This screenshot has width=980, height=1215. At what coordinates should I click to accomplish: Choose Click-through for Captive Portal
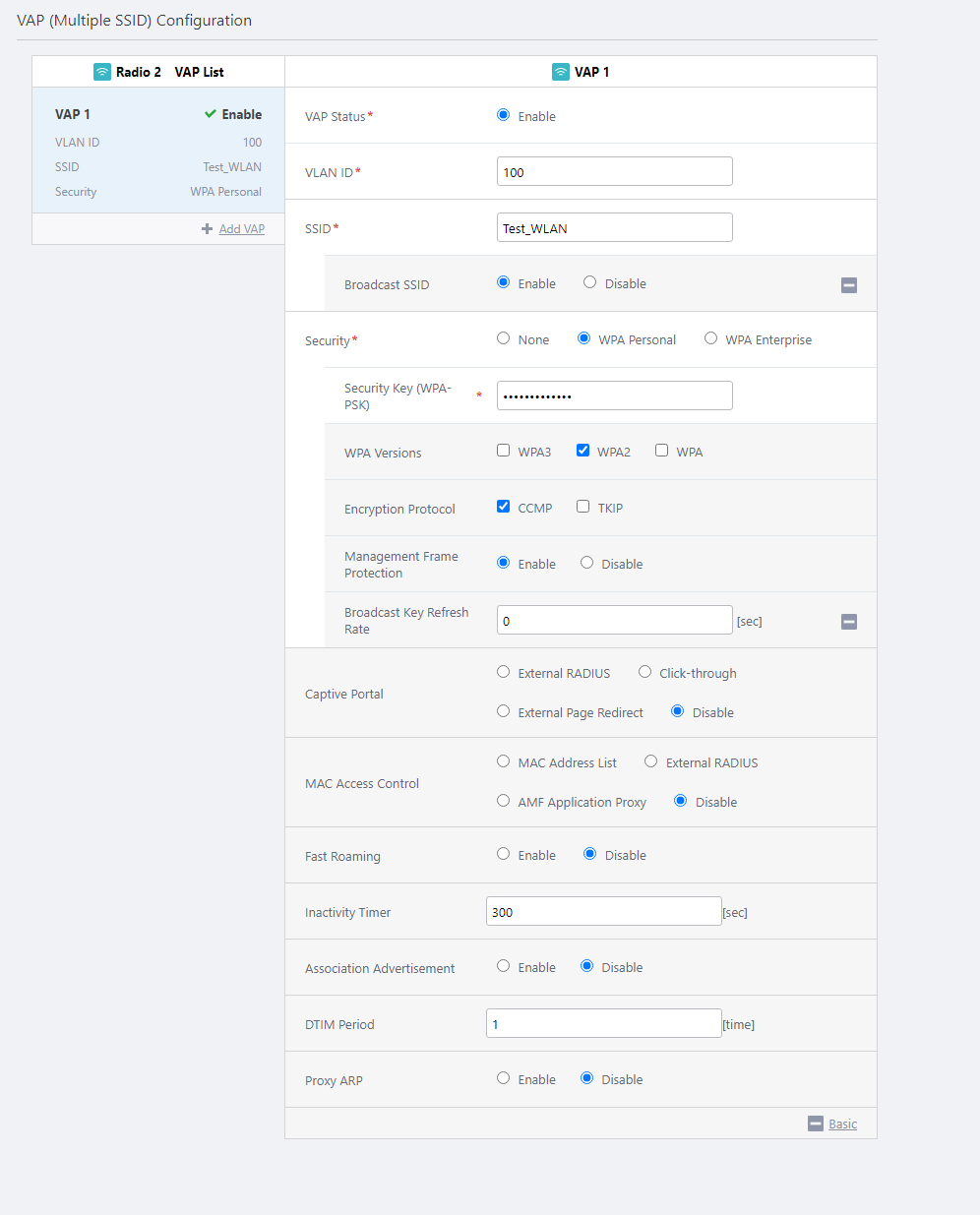point(645,672)
